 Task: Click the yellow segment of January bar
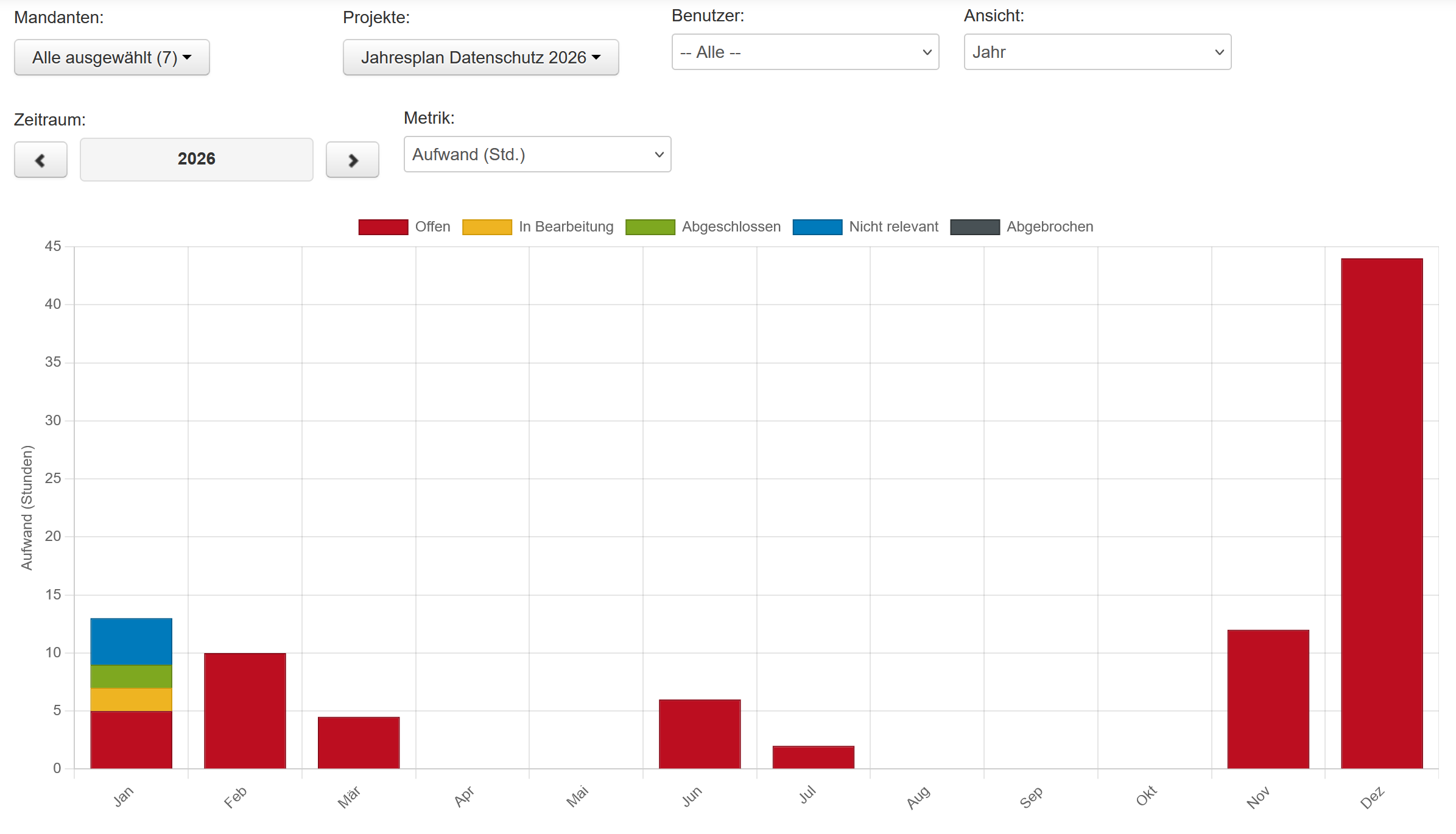(131, 699)
